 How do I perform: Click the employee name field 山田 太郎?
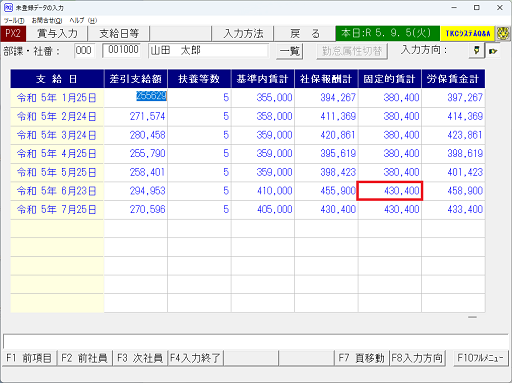click(x=208, y=51)
